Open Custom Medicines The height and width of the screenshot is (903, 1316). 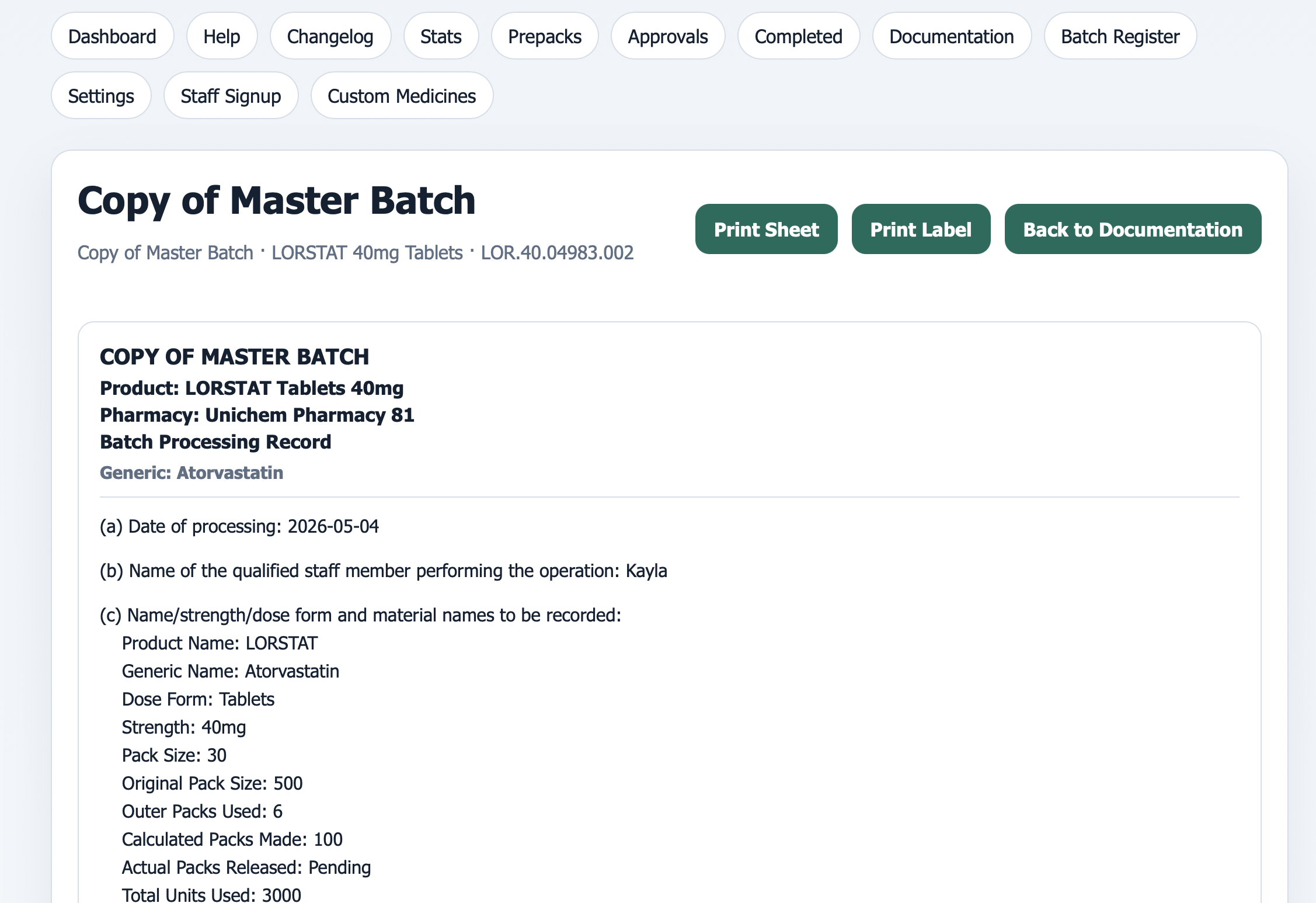[402, 96]
